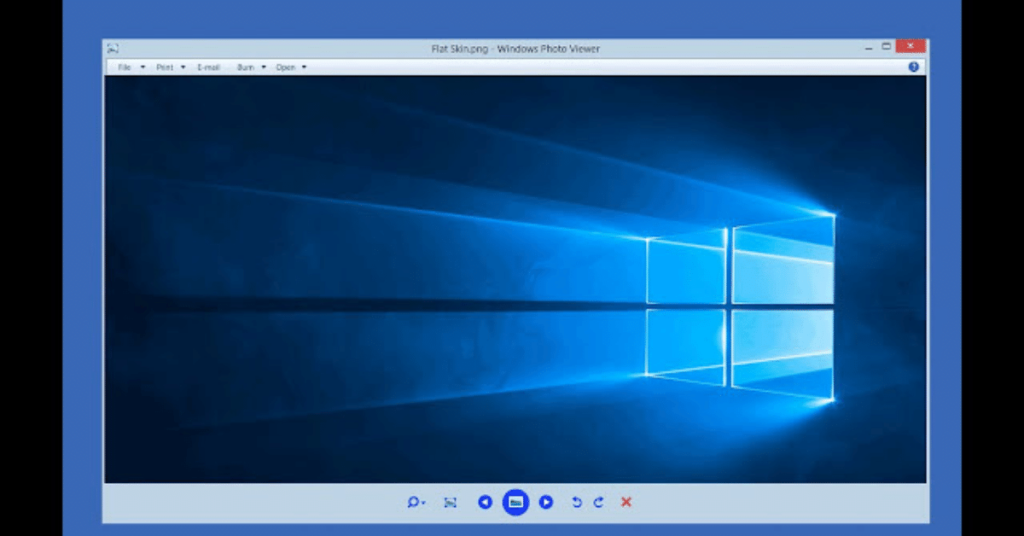Go to the next photo

point(546,502)
